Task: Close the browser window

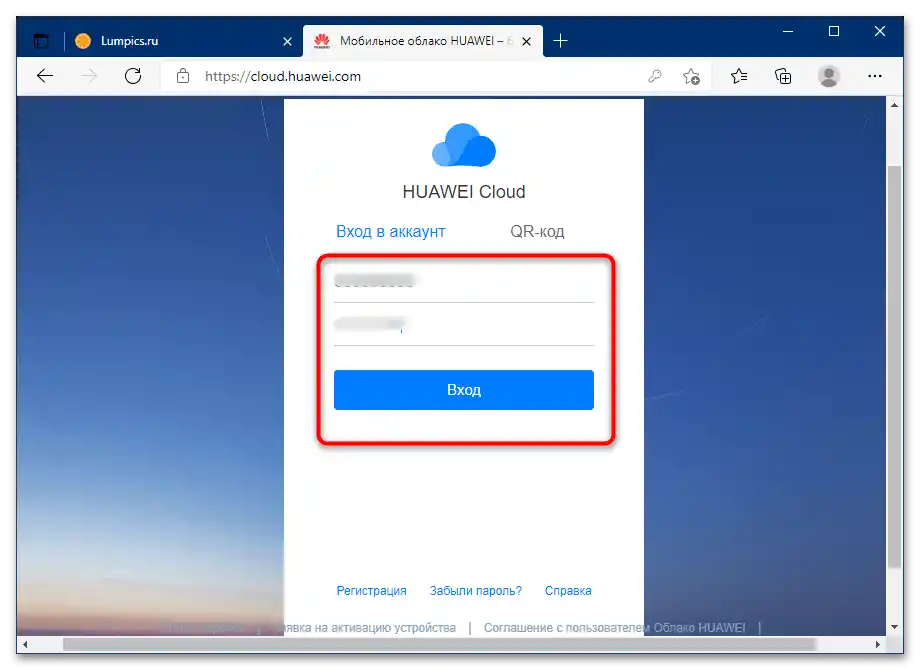Action: point(880,31)
